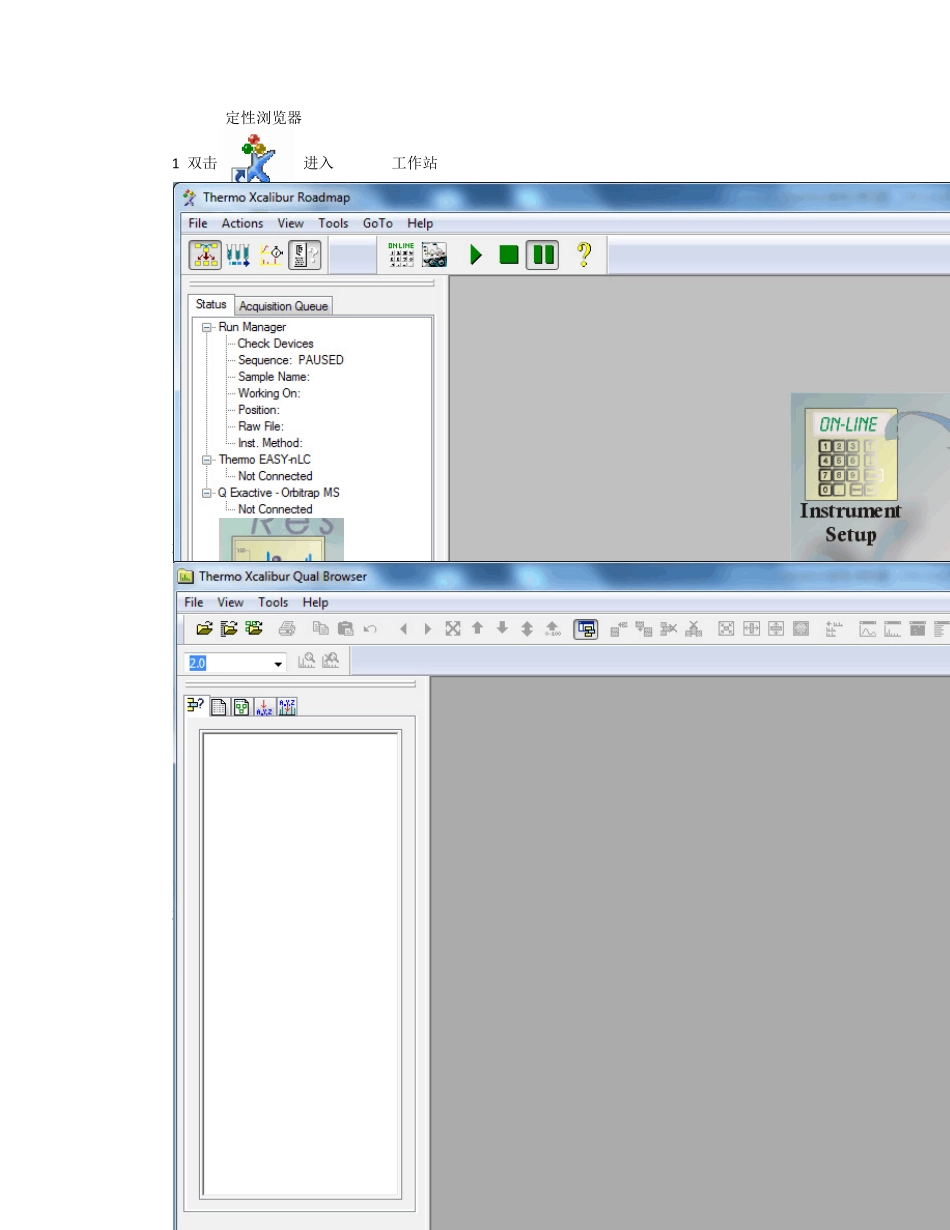Collapse the Thermo EASY-nLC tree node
950x1230 pixels.
[207, 460]
